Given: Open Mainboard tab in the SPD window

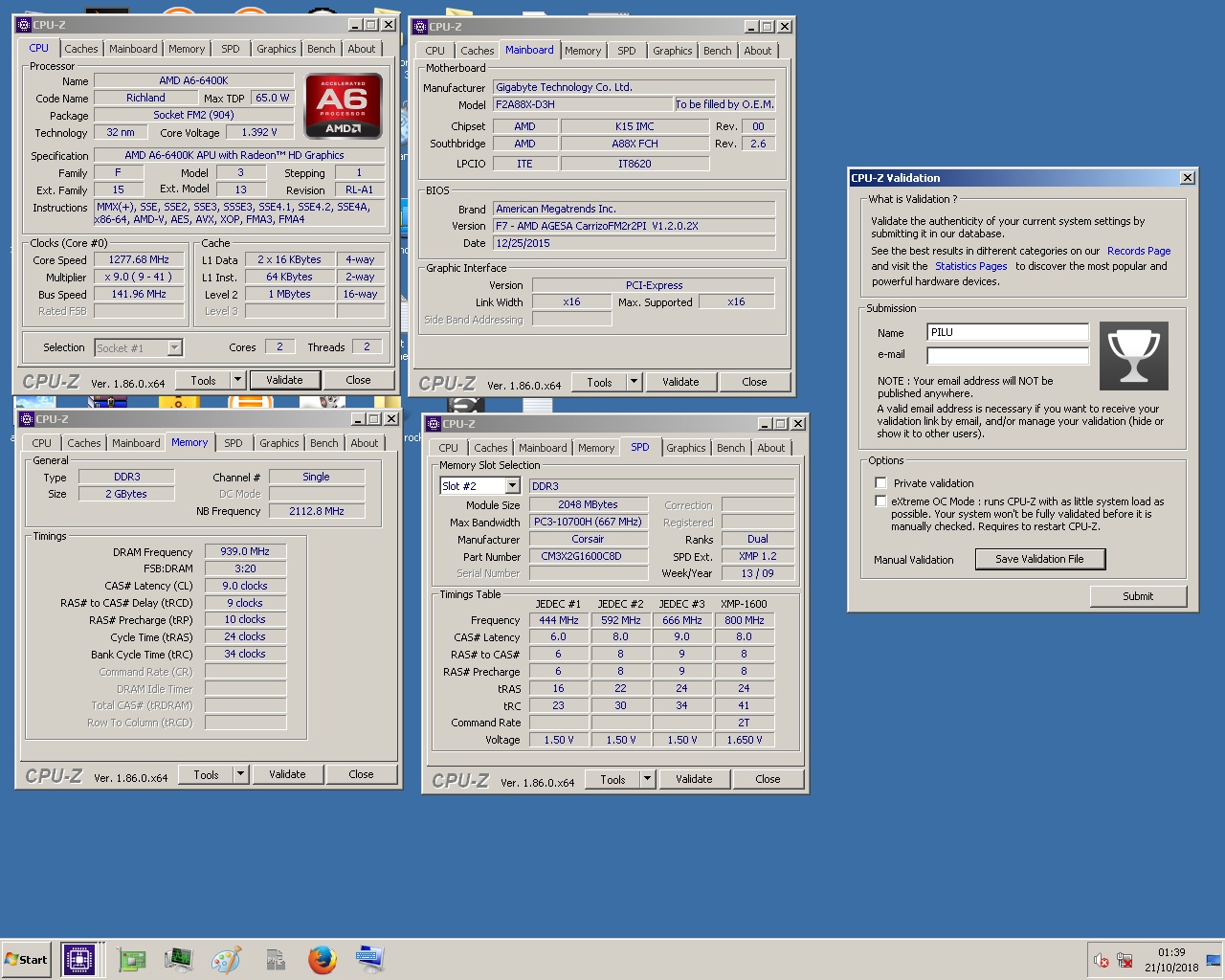Looking at the screenshot, I should click(543, 448).
